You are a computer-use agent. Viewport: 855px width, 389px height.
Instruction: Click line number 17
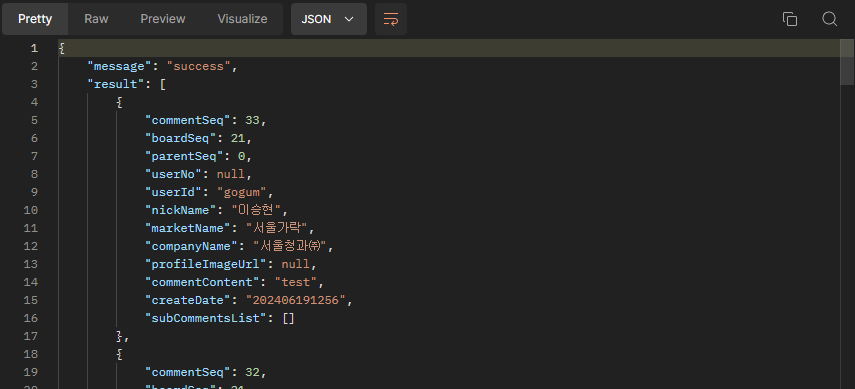31,336
